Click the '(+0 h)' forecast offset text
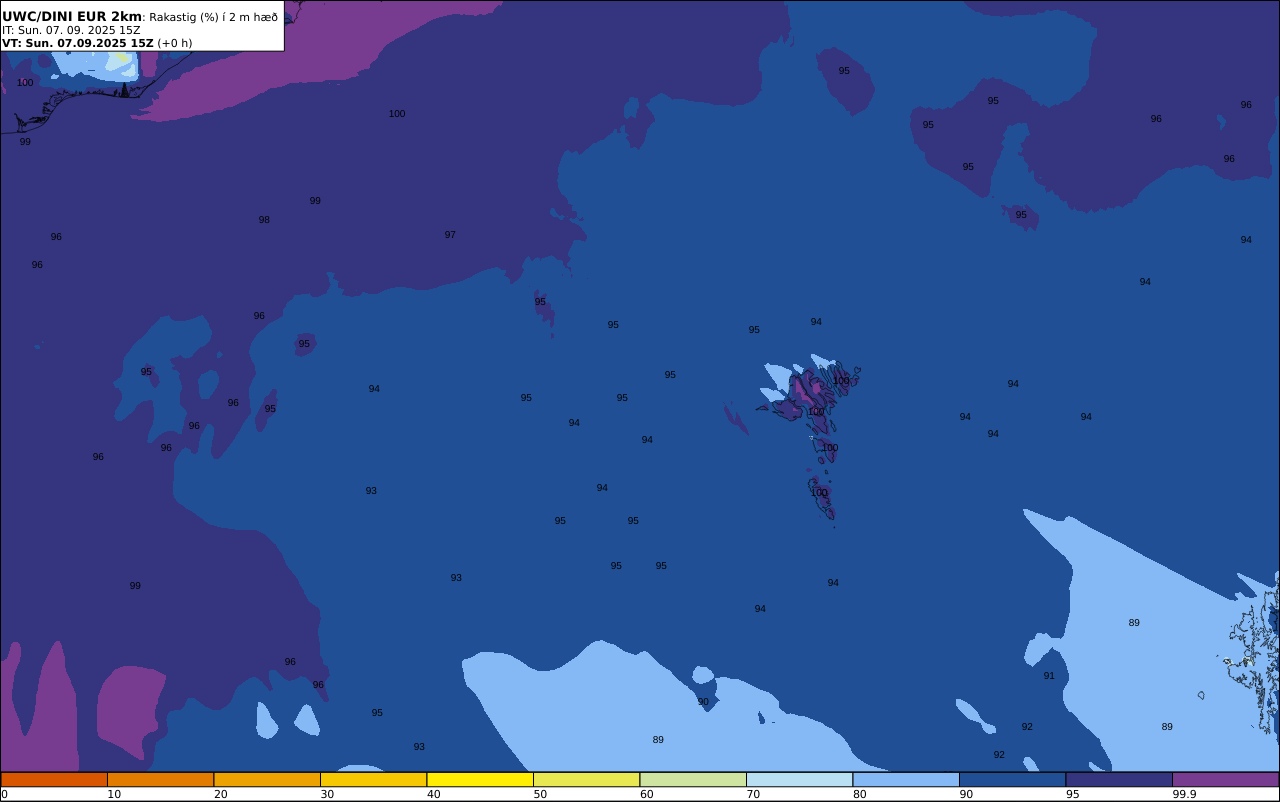Viewport: 1280px width, 802px height. click(x=175, y=43)
